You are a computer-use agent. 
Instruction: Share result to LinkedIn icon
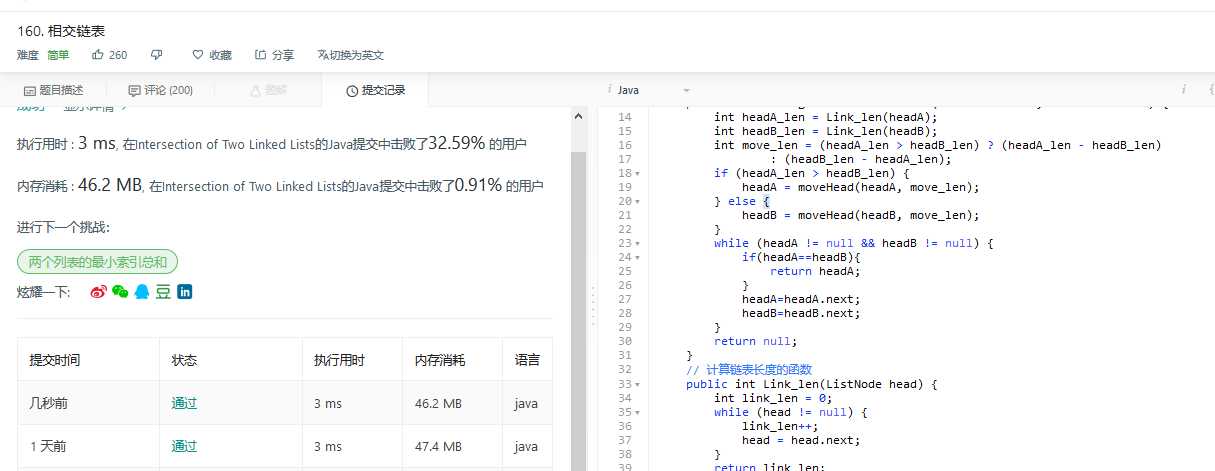click(184, 292)
